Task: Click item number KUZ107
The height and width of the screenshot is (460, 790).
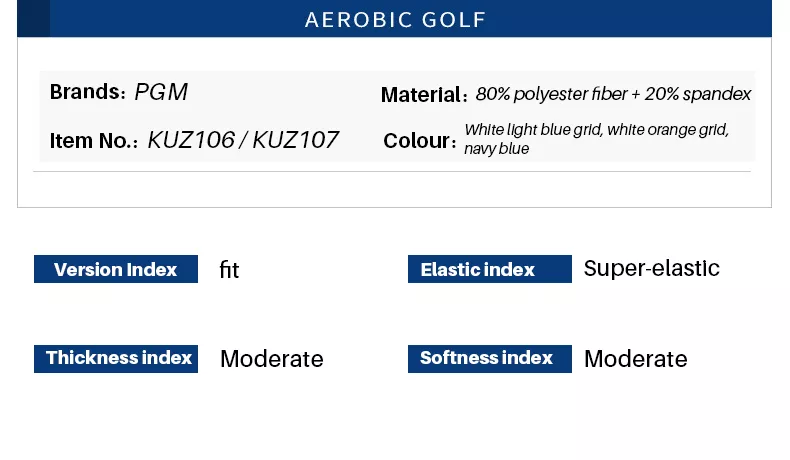Action: pos(295,141)
